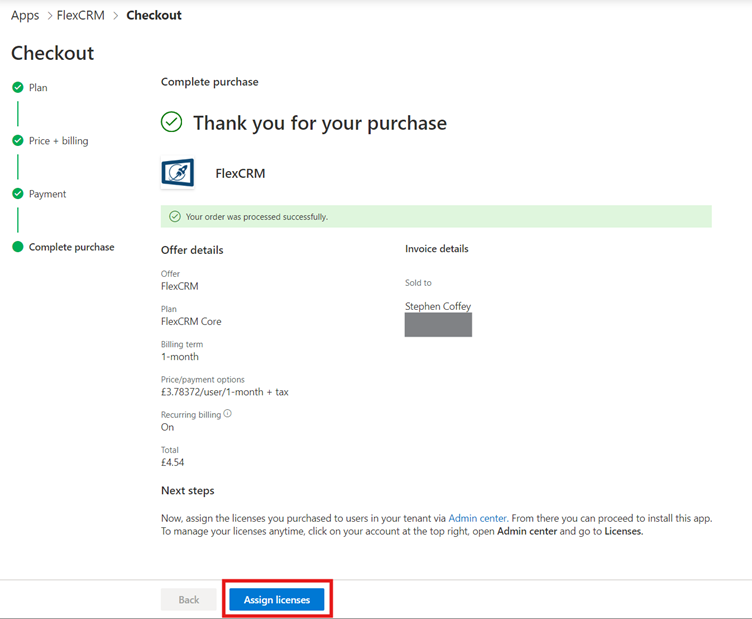The height and width of the screenshot is (619, 752).
Task: Select the Plan step label
Action: tap(38, 88)
